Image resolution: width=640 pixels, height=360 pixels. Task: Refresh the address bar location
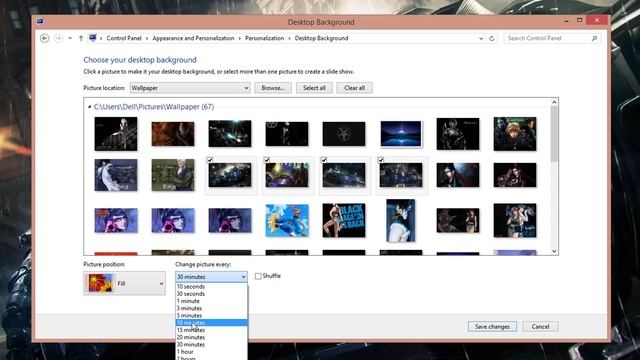coord(491,38)
